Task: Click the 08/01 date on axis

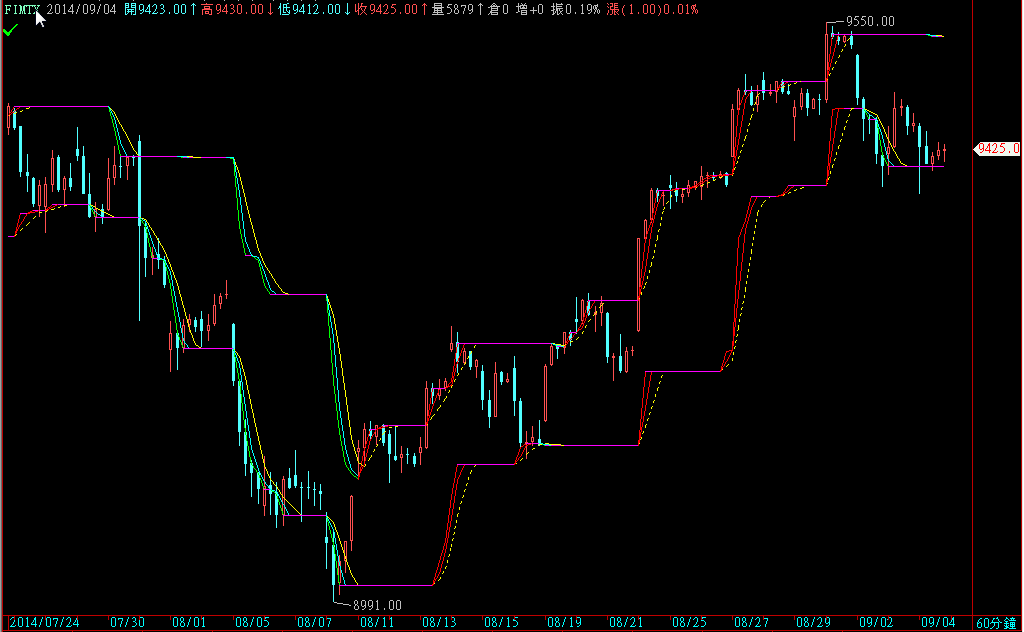Action: [189, 622]
